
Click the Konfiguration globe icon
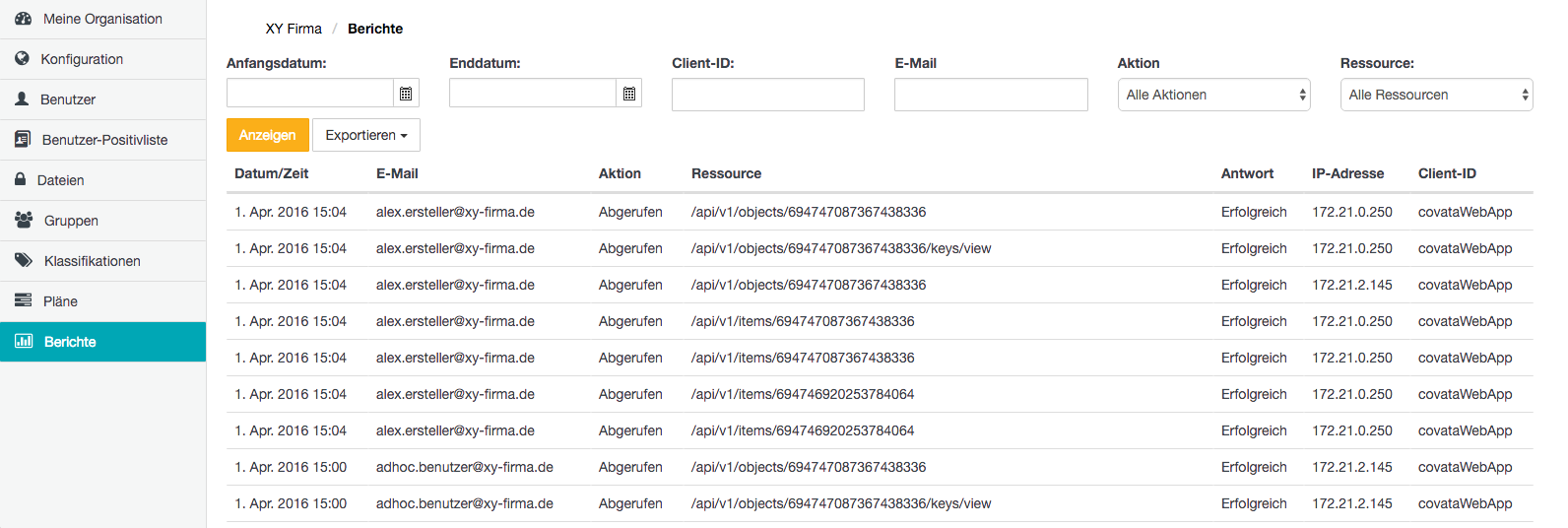pos(23,59)
